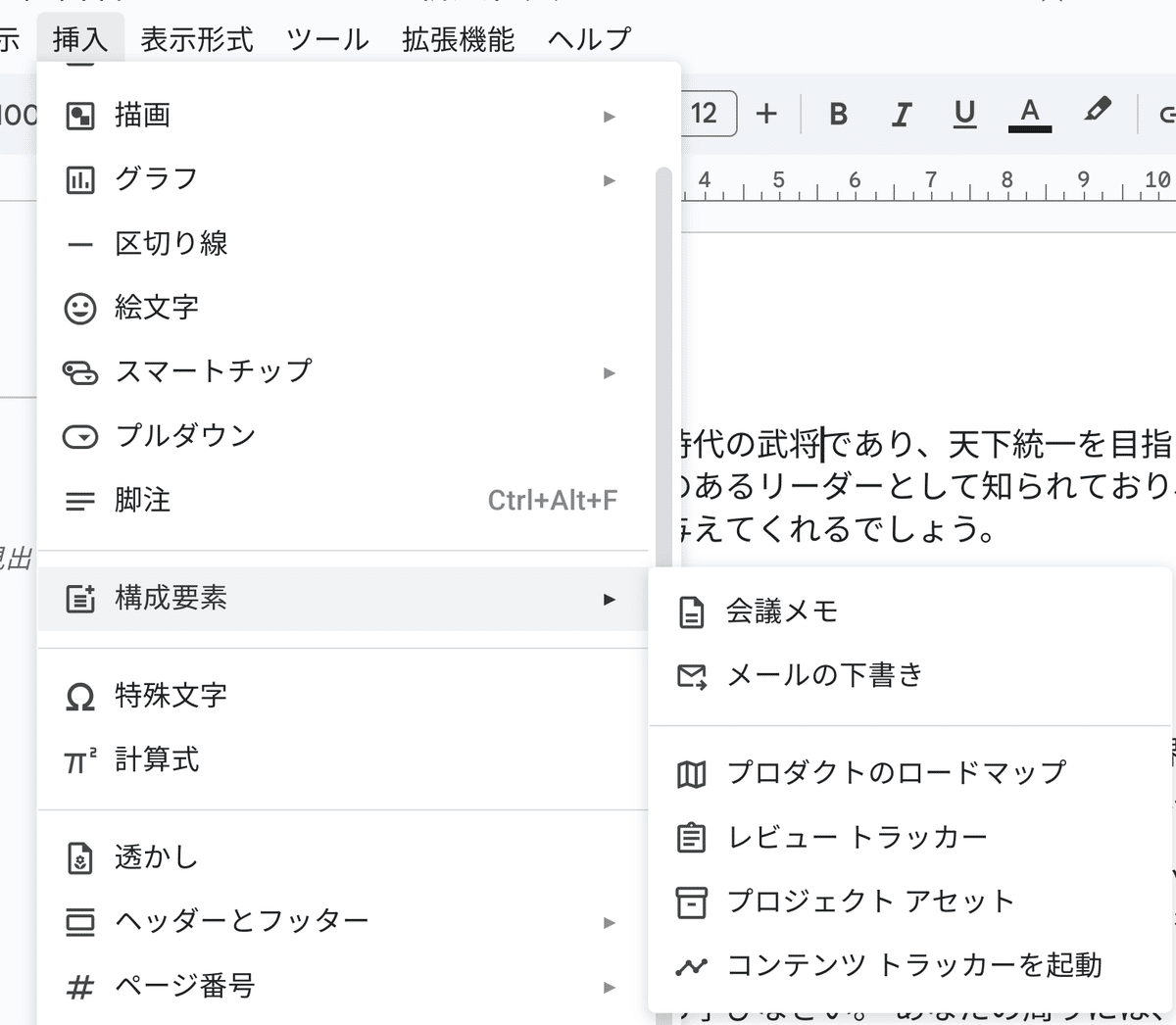Open the 表示形式 menu
This screenshot has height=1025, width=1176.
click(196, 39)
